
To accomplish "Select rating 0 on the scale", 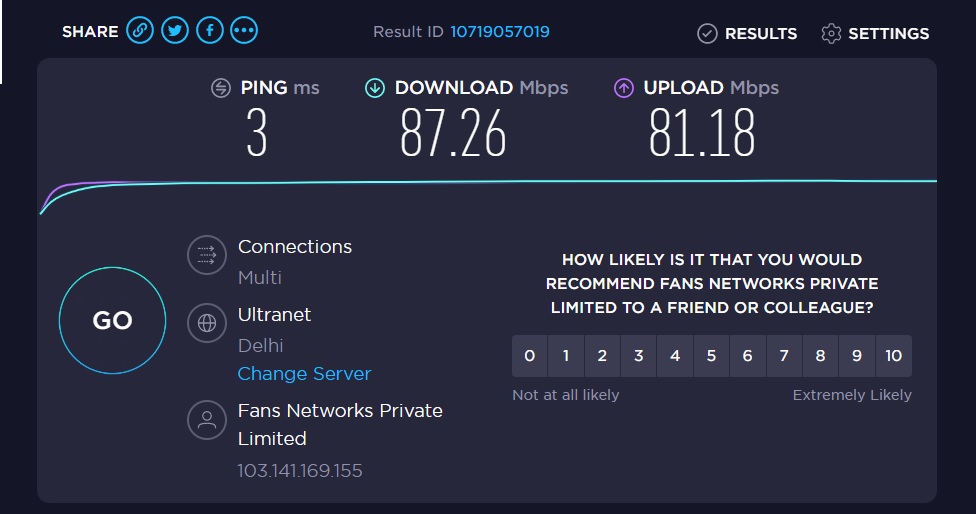I will (x=530, y=356).
